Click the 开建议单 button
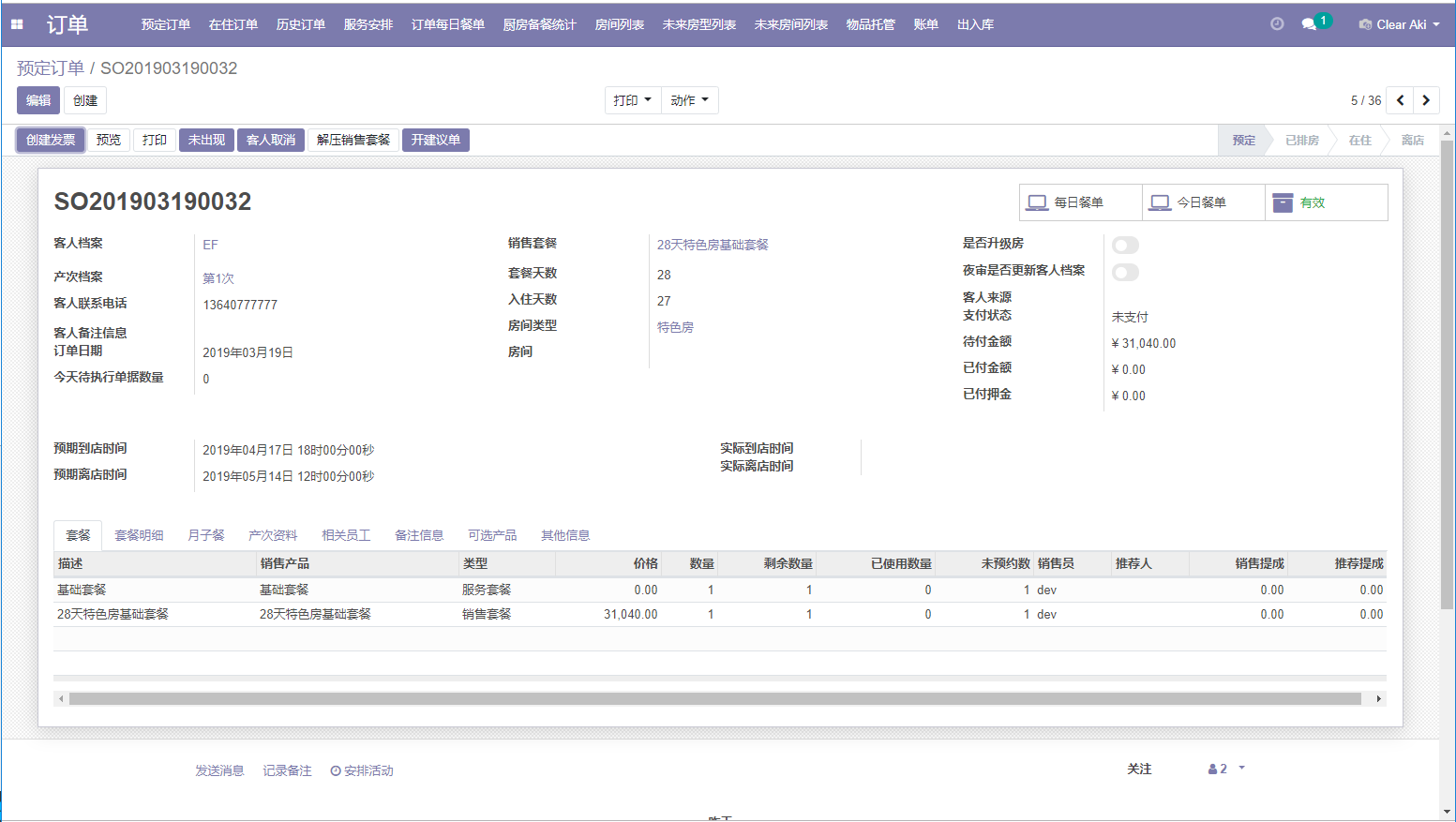Image resolution: width=1456 pixels, height=822 pixels. click(x=436, y=140)
